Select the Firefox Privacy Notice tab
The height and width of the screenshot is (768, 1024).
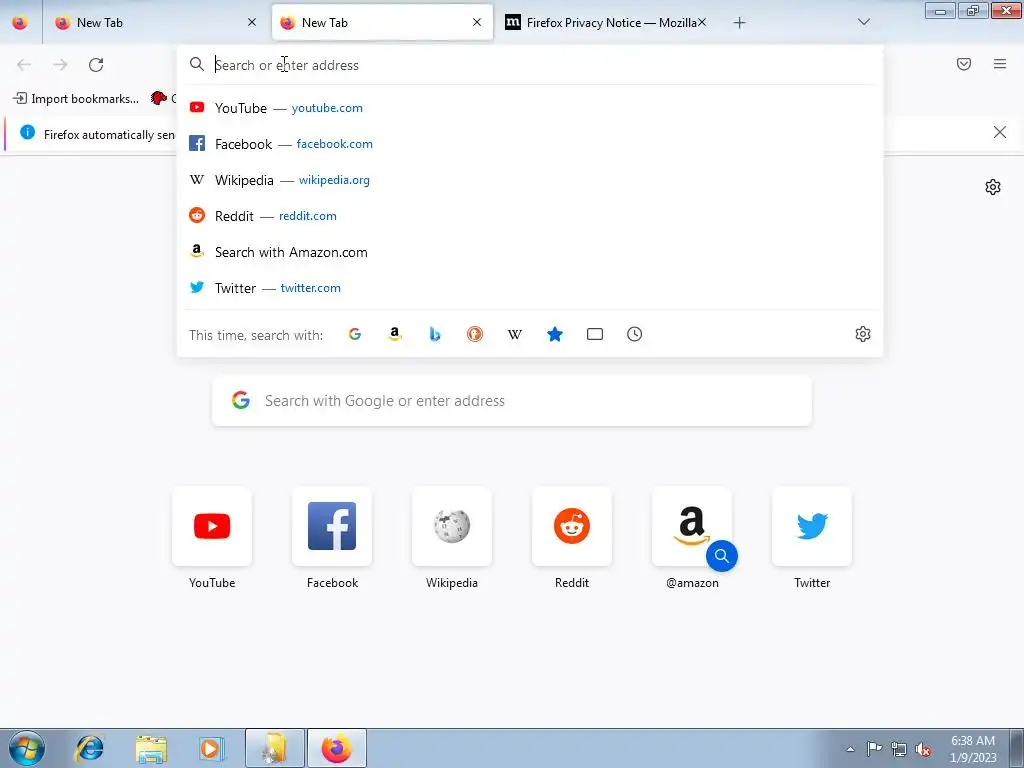(606, 23)
